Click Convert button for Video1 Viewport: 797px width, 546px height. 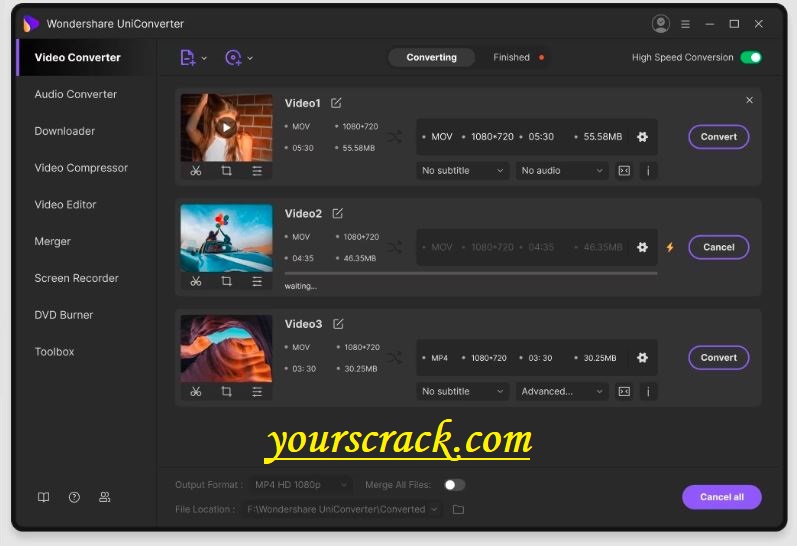(x=719, y=137)
